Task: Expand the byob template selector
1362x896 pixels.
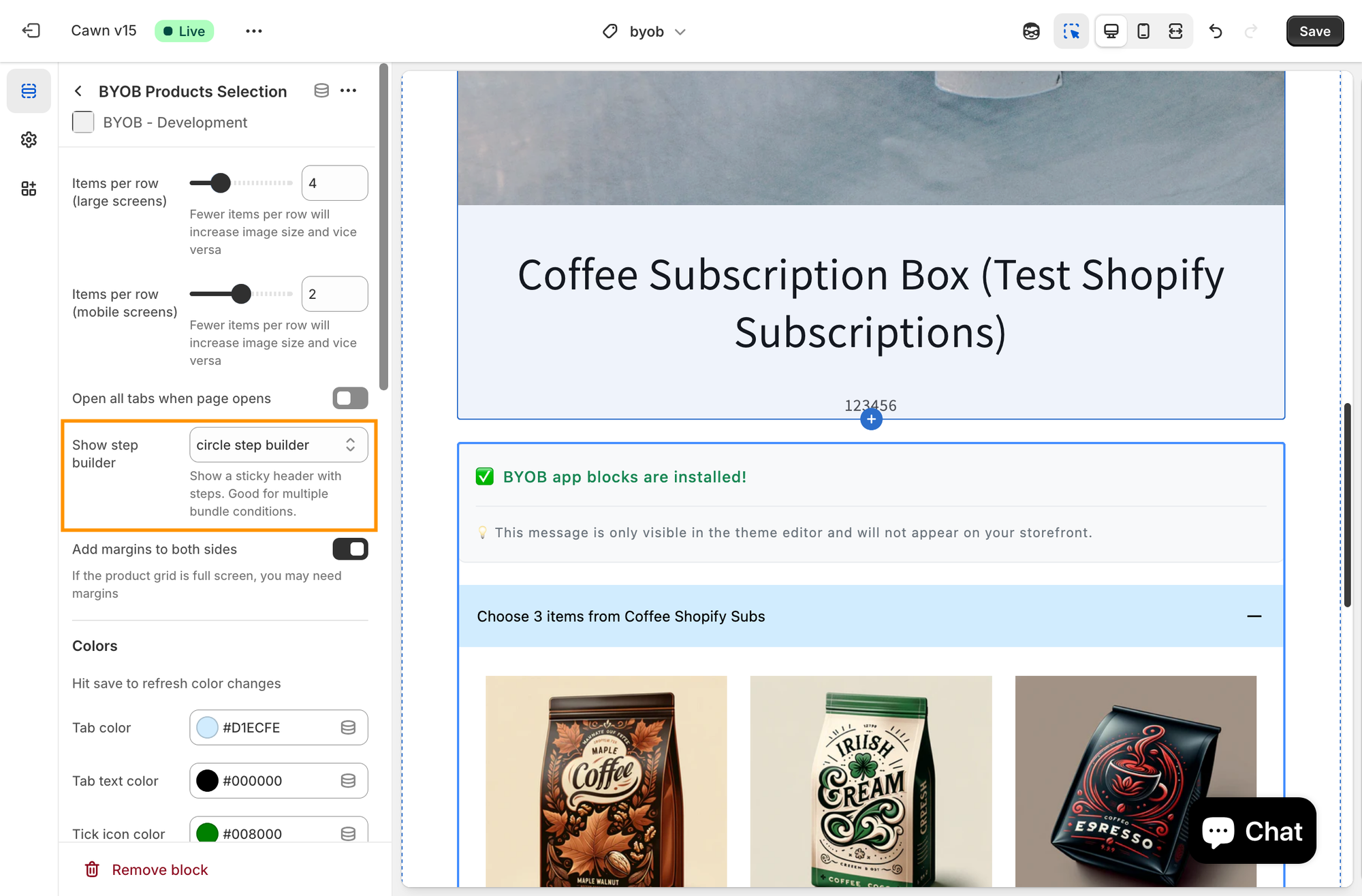Action: [646, 31]
